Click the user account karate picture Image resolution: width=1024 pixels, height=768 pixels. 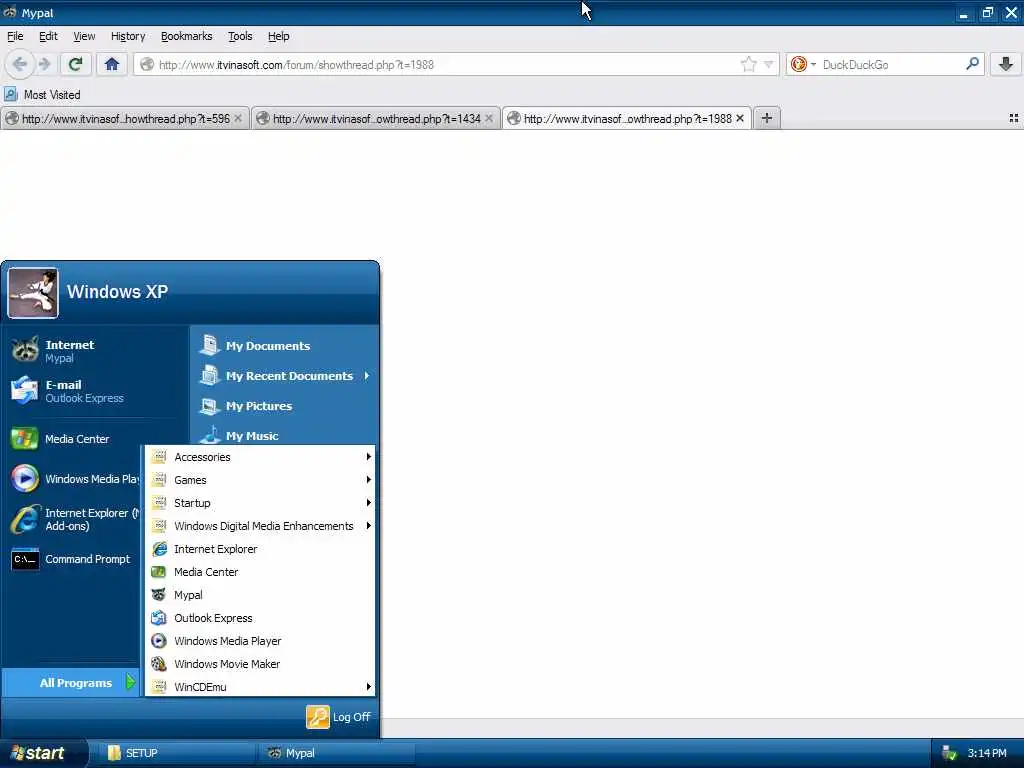(x=33, y=293)
